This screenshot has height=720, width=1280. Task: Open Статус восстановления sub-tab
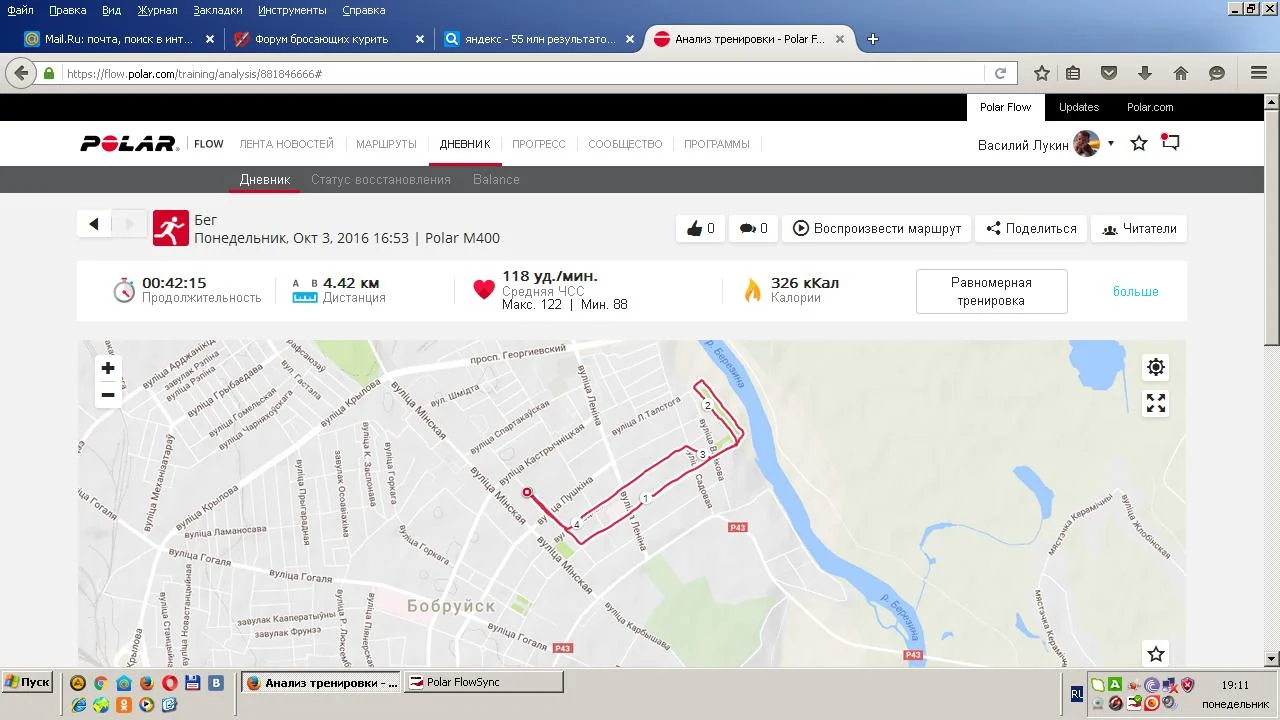pos(381,180)
